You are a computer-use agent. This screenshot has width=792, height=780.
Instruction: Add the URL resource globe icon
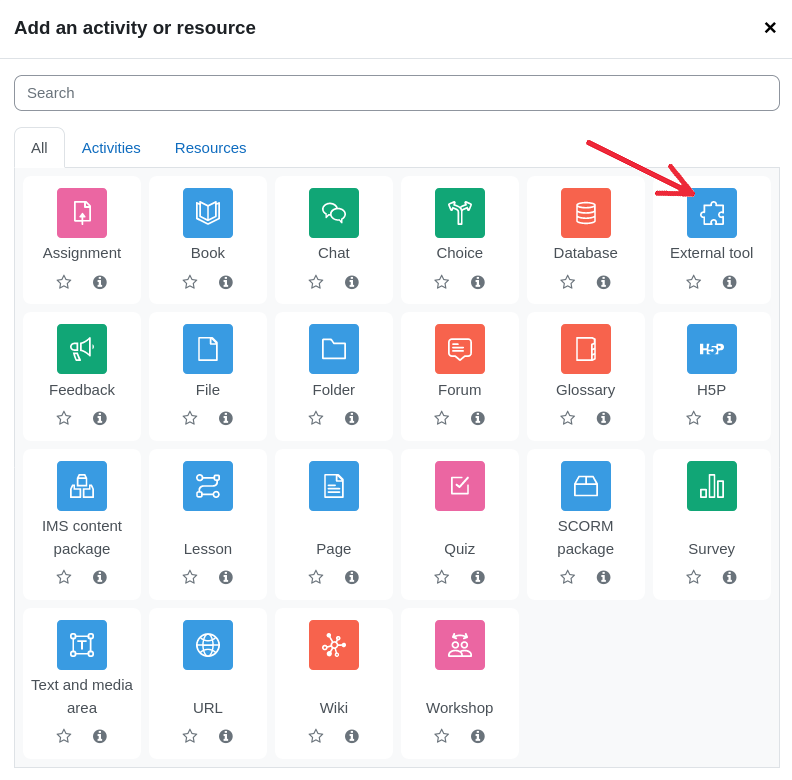(x=208, y=645)
